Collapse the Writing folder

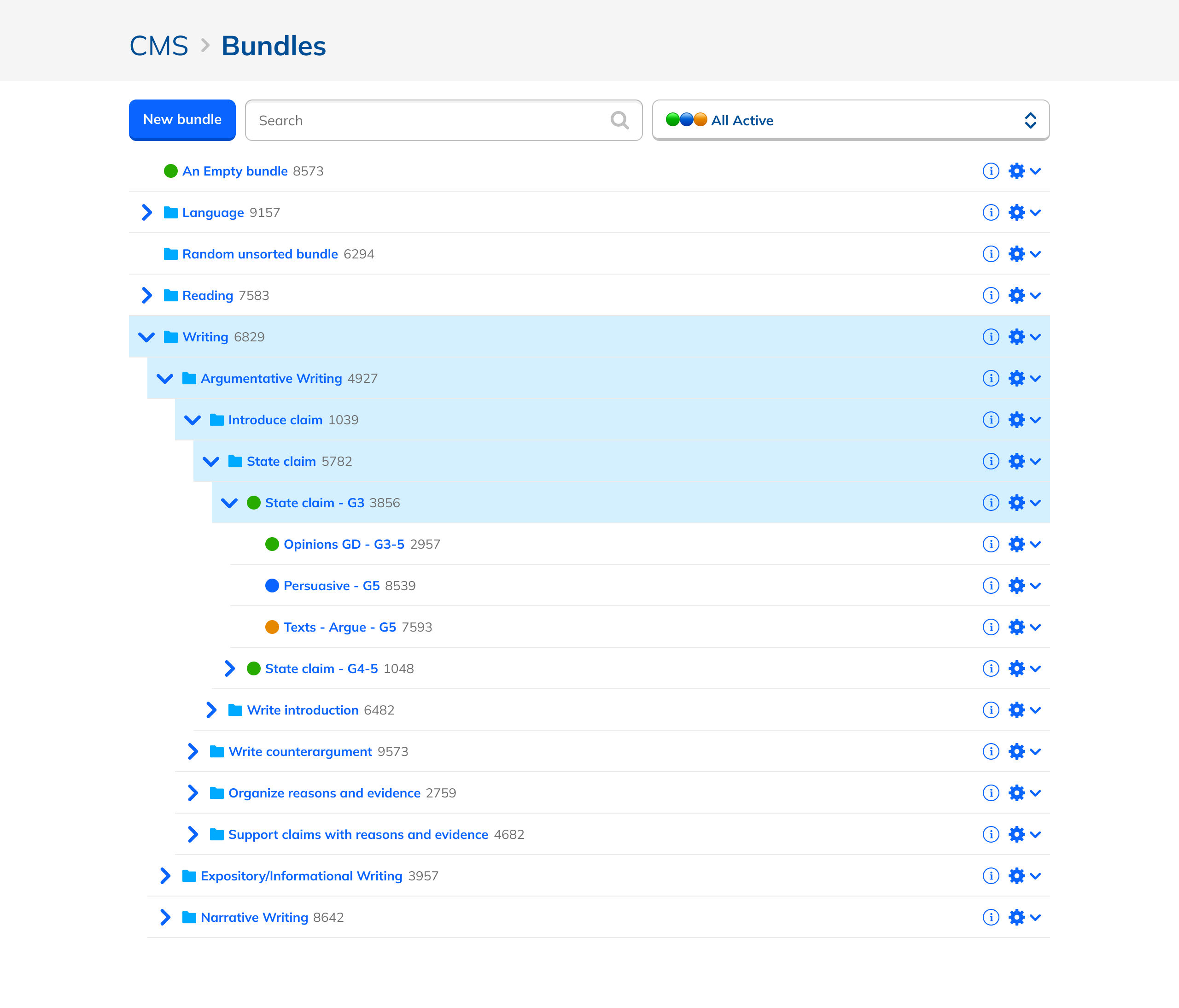tap(146, 337)
